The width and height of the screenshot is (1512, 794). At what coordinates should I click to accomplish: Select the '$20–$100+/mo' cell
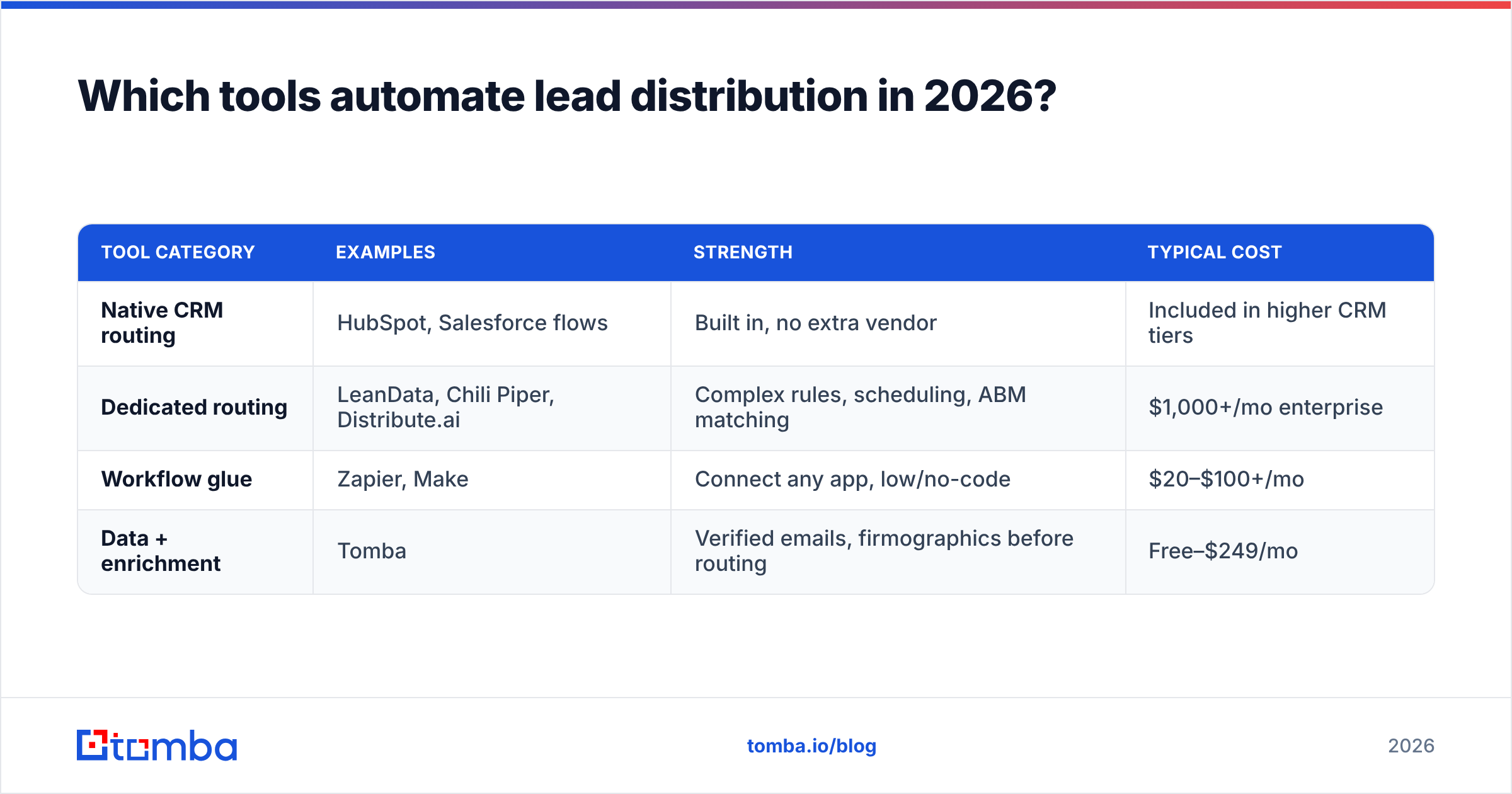point(1280,480)
